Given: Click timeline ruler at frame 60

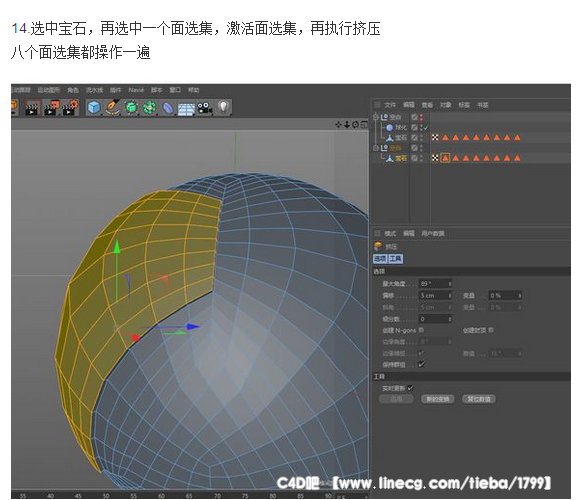Looking at the screenshot, I should (x=161, y=495).
